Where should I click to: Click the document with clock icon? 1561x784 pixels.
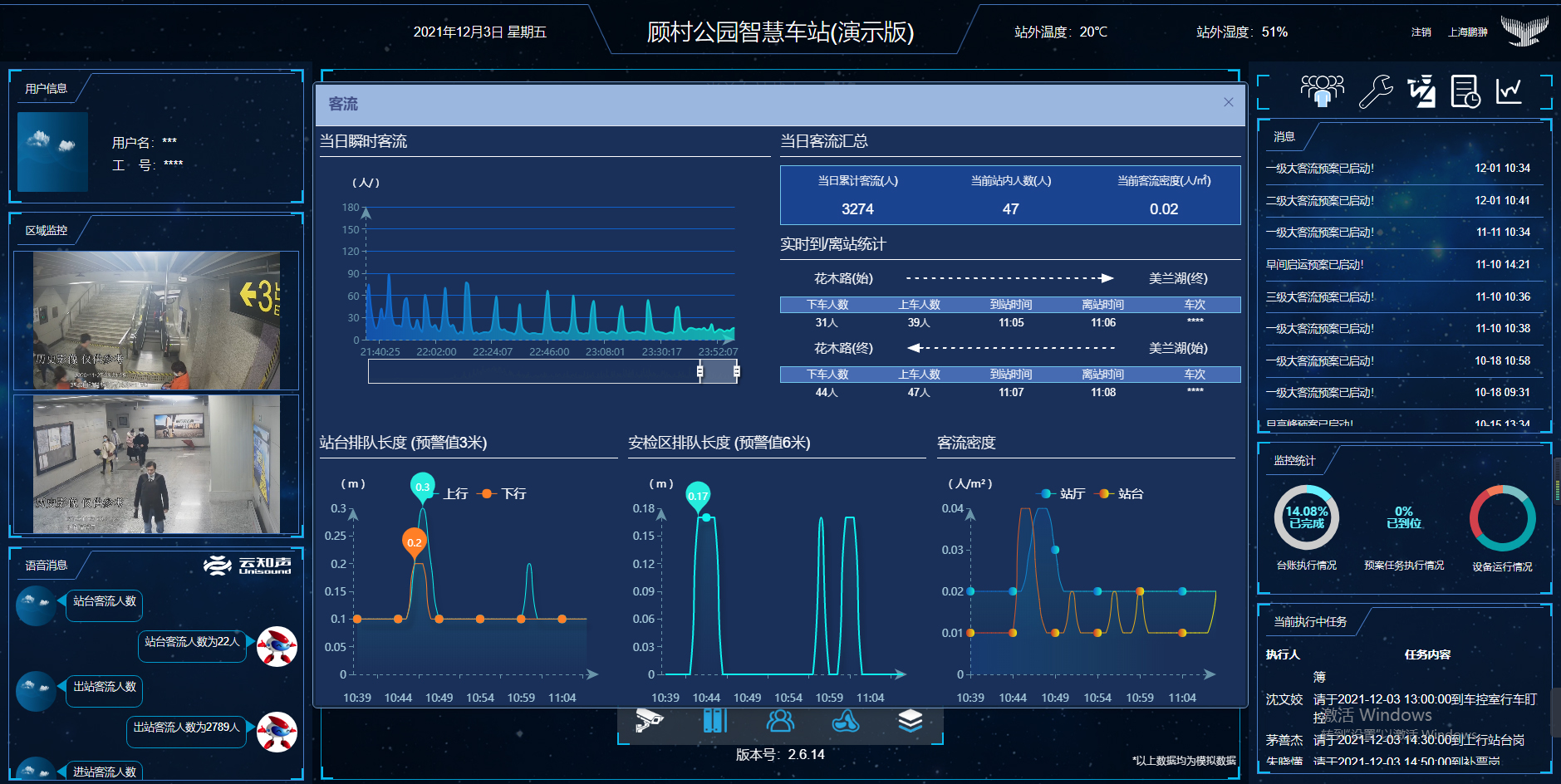[x=1465, y=91]
